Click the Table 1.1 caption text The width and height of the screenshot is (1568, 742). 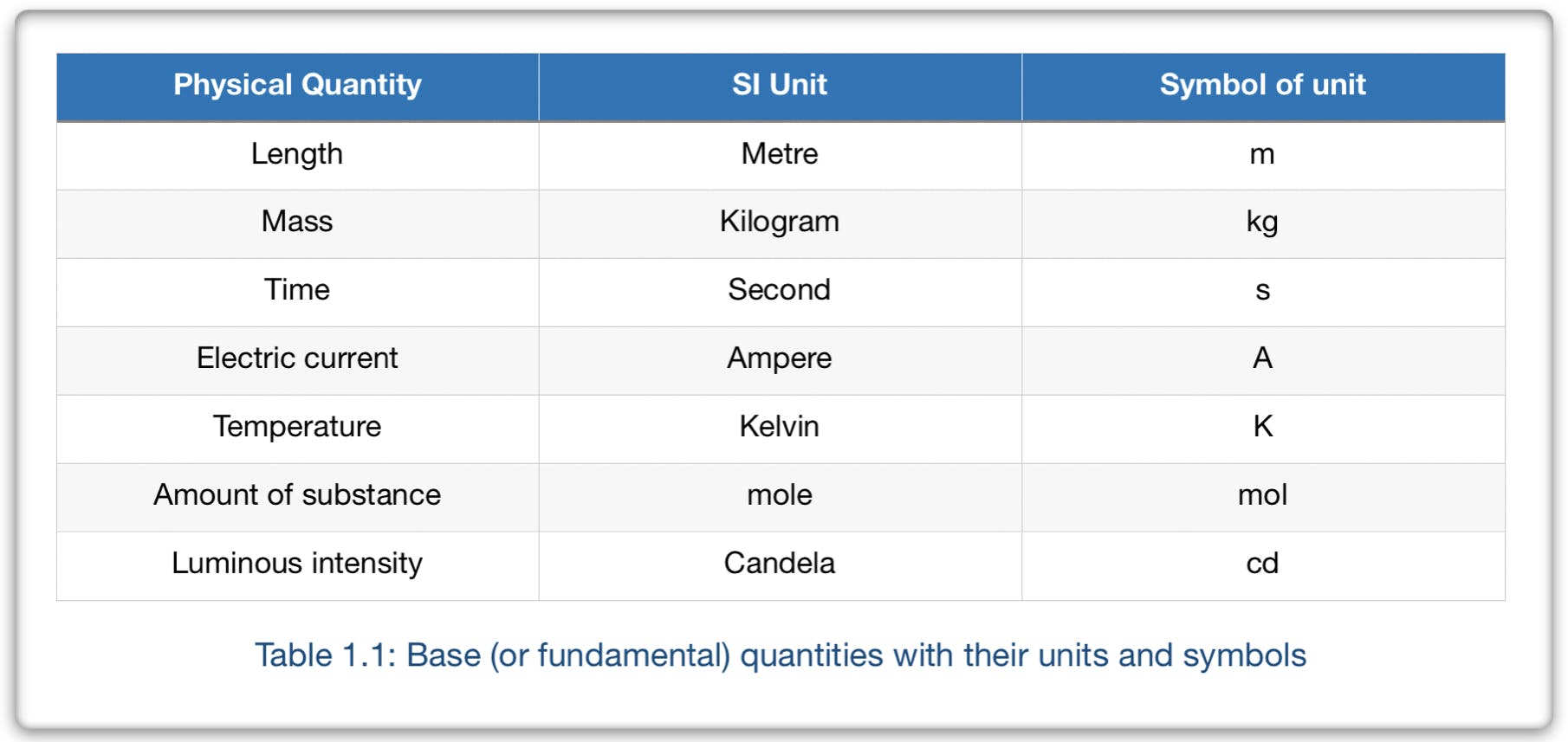780,655
